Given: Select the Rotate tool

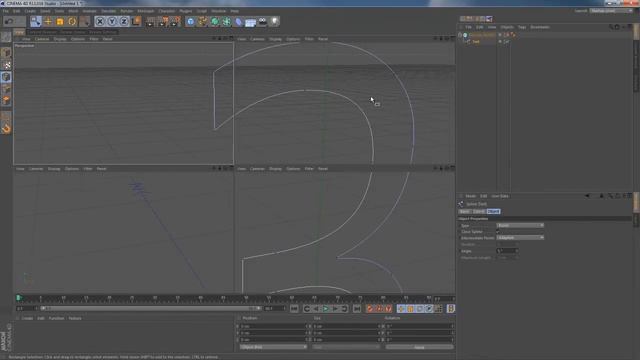Looking at the screenshot, I should click(72, 21).
